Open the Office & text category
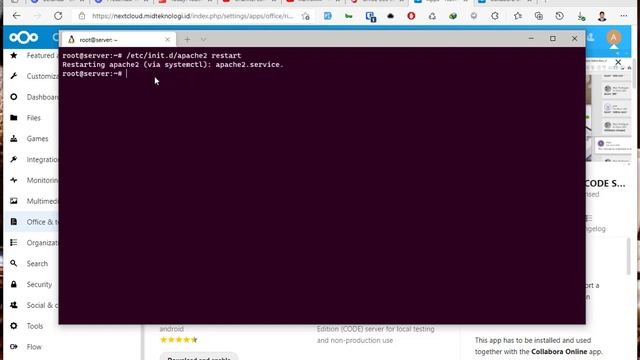Image resolution: width=640 pixels, height=360 pixels. pos(32,222)
